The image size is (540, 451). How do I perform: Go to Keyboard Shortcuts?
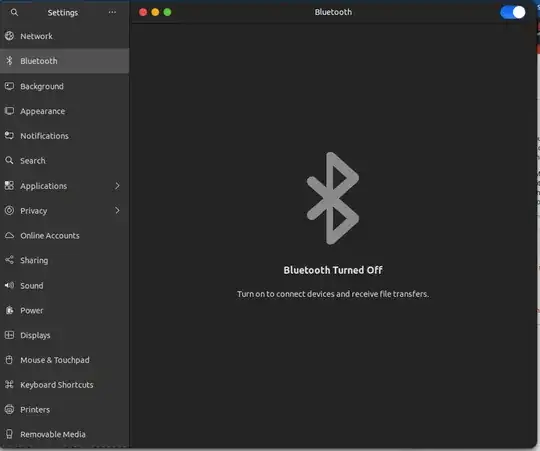[65, 385]
